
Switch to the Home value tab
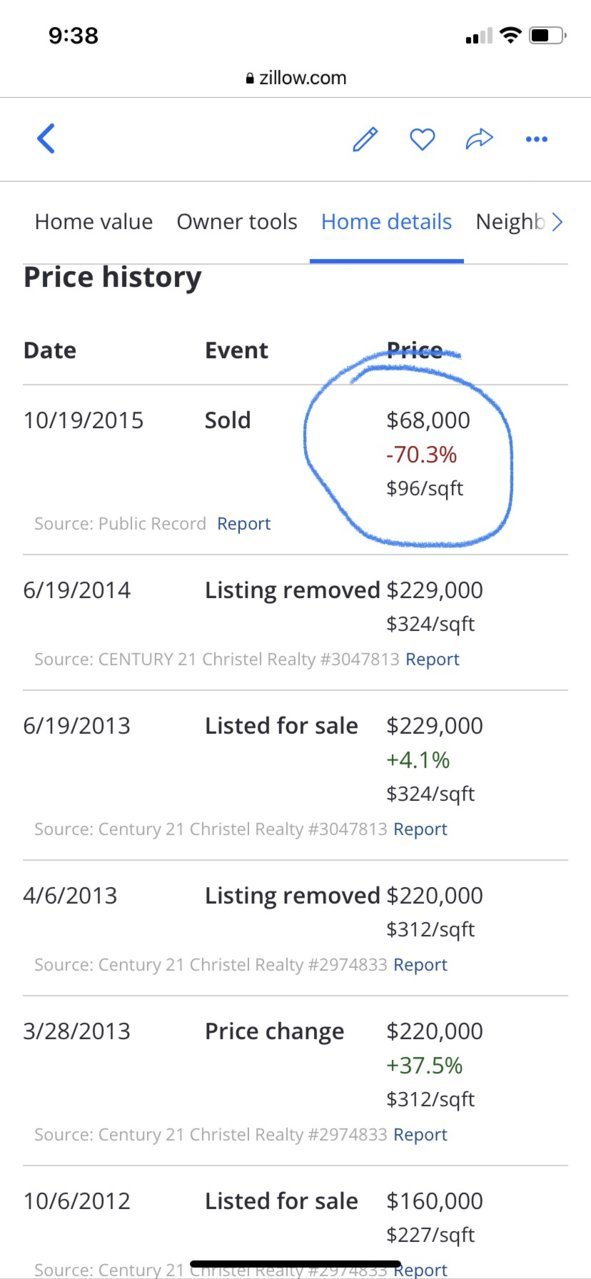point(94,222)
